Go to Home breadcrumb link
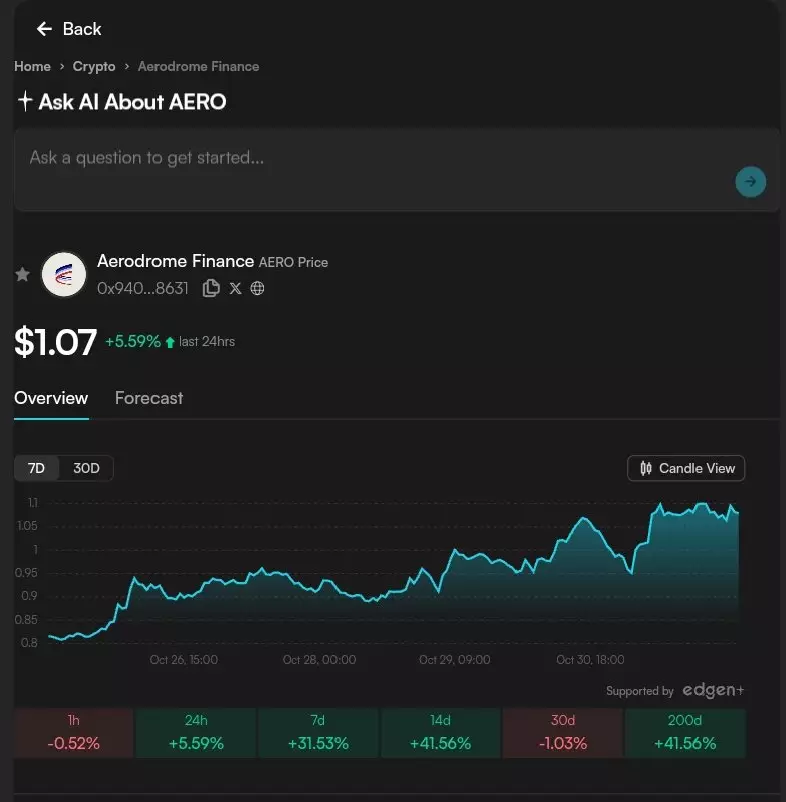 (32, 66)
